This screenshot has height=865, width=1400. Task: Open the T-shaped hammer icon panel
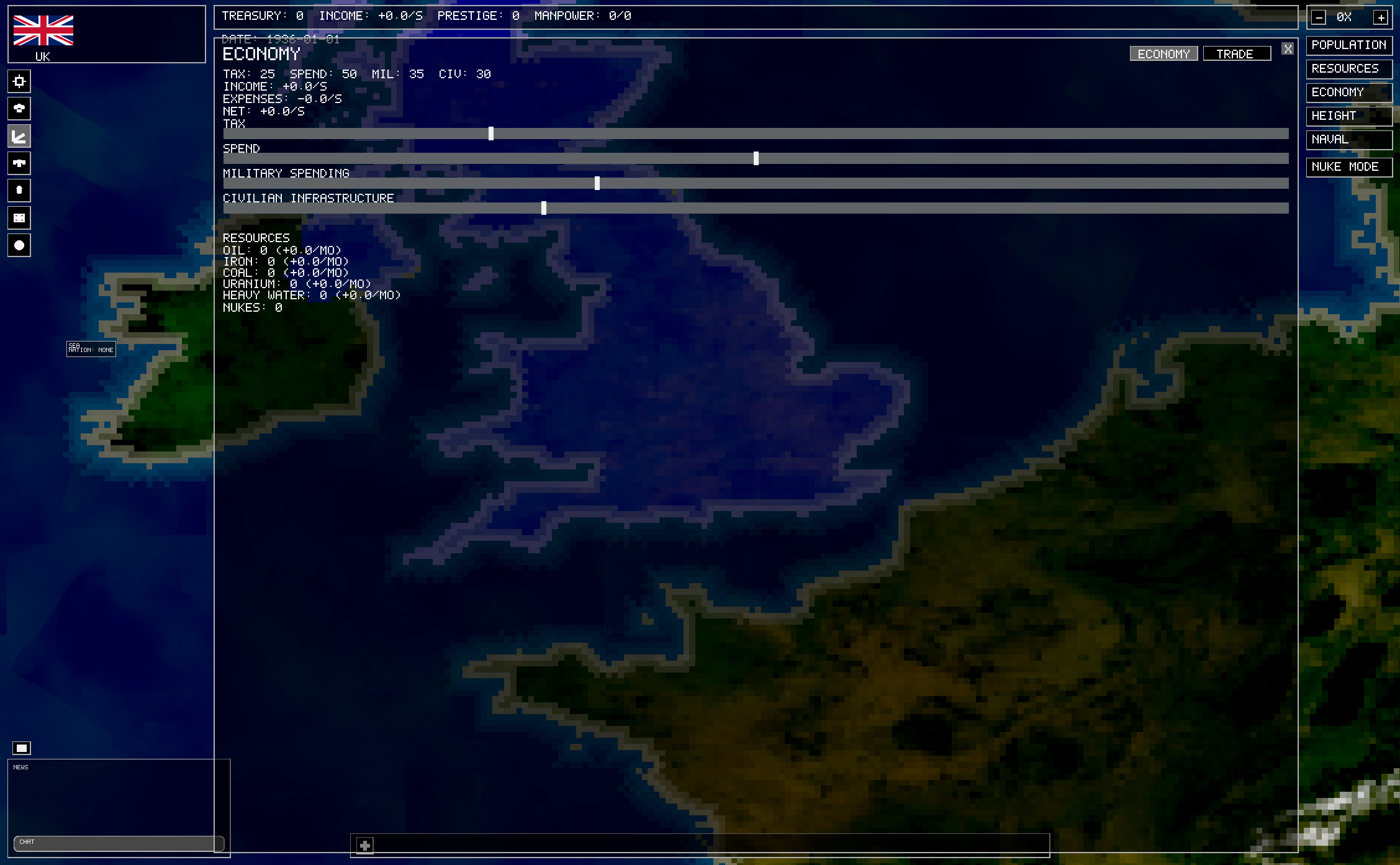19,163
